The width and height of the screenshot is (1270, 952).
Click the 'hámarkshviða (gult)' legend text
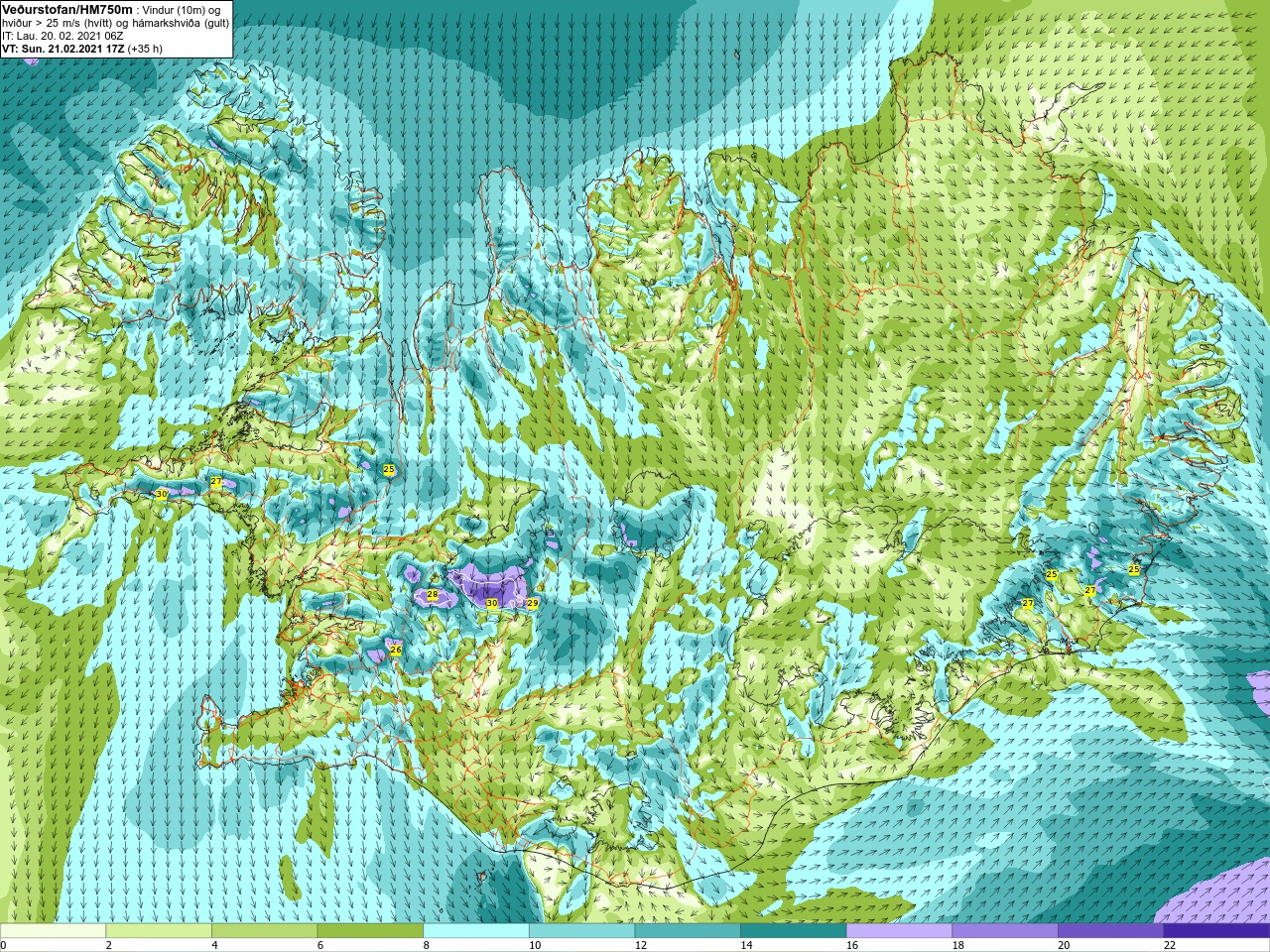pos(180,22)
